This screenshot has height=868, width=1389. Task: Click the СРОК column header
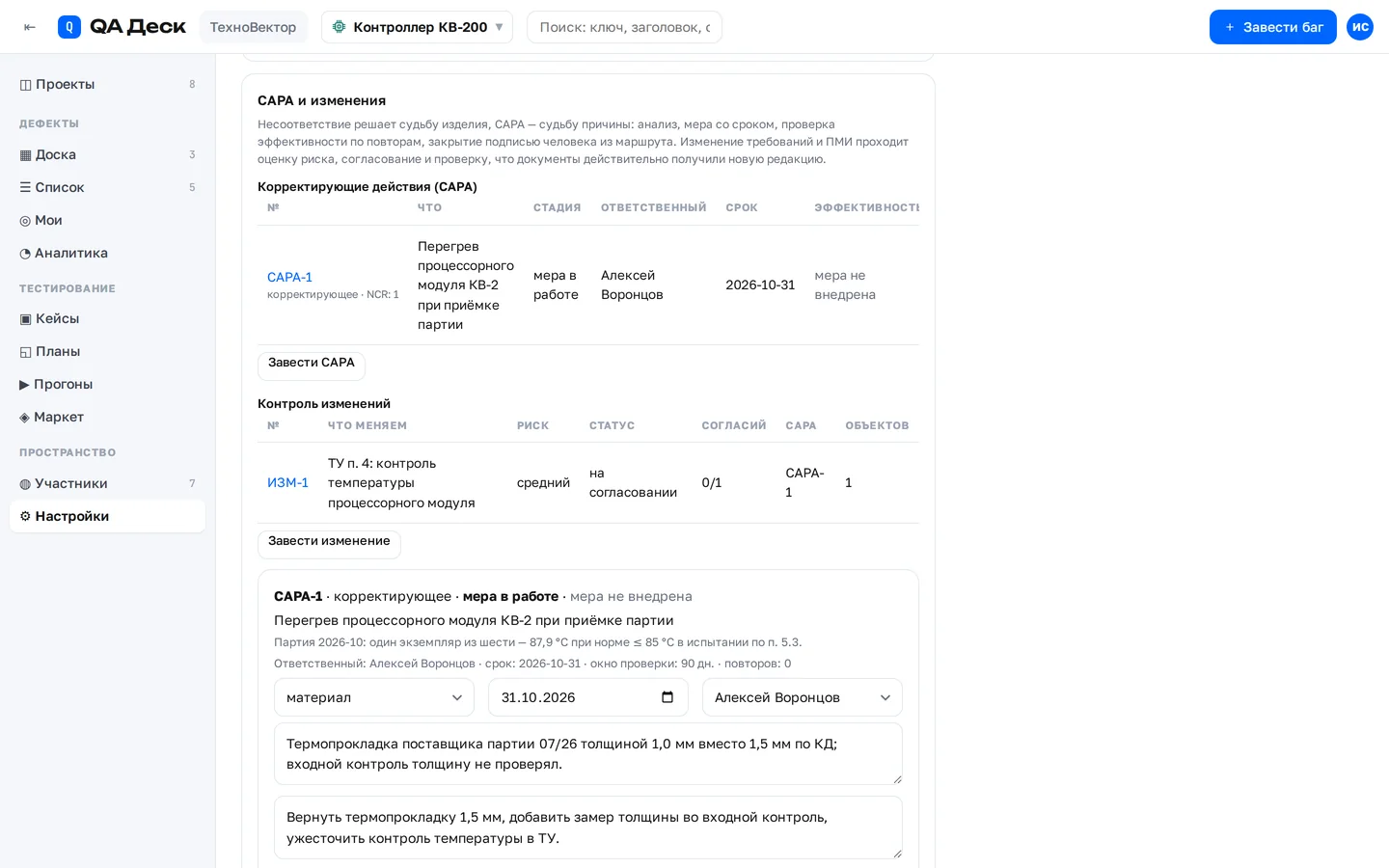(x=742, y=208)
